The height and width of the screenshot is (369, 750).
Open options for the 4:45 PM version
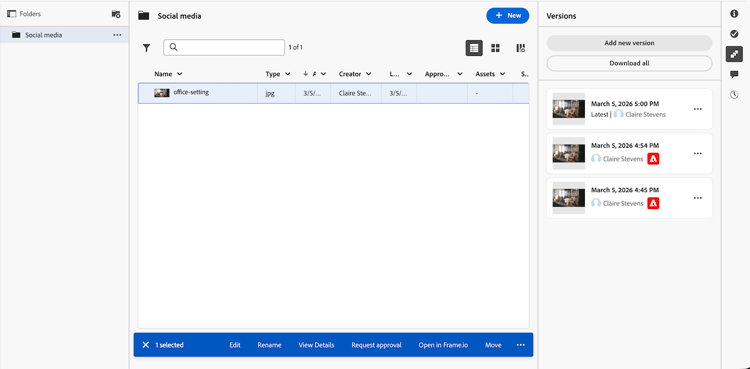[x=698, y=198]
